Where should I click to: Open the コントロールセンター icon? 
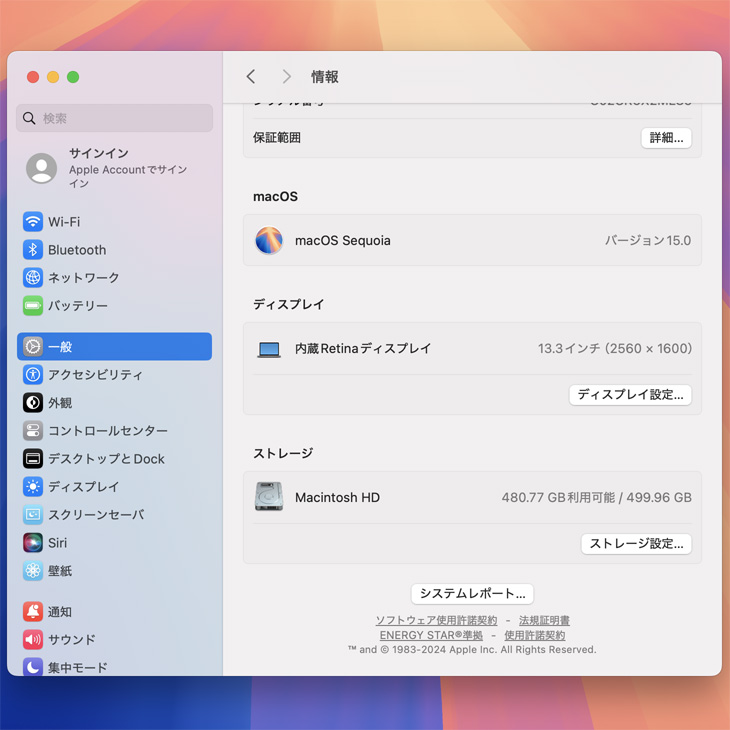pos(33,431)
